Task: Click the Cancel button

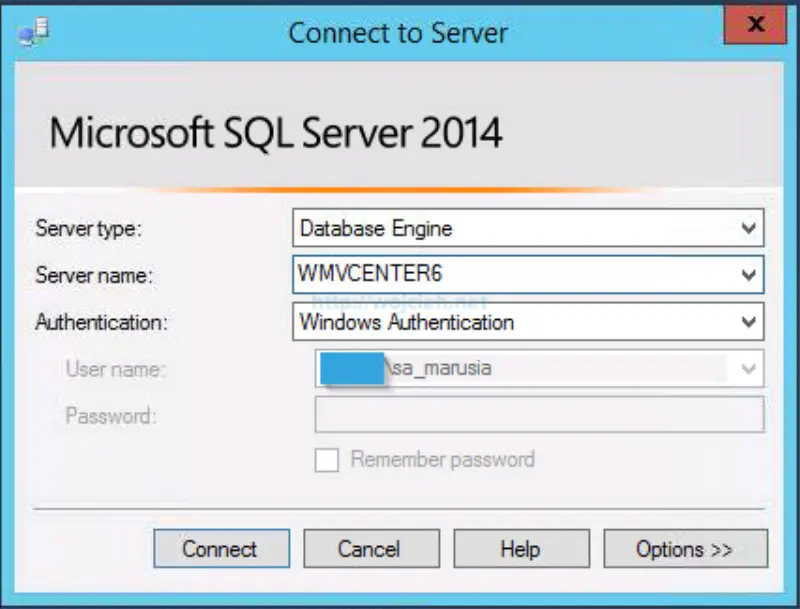Action: click(x=371, y=548)
